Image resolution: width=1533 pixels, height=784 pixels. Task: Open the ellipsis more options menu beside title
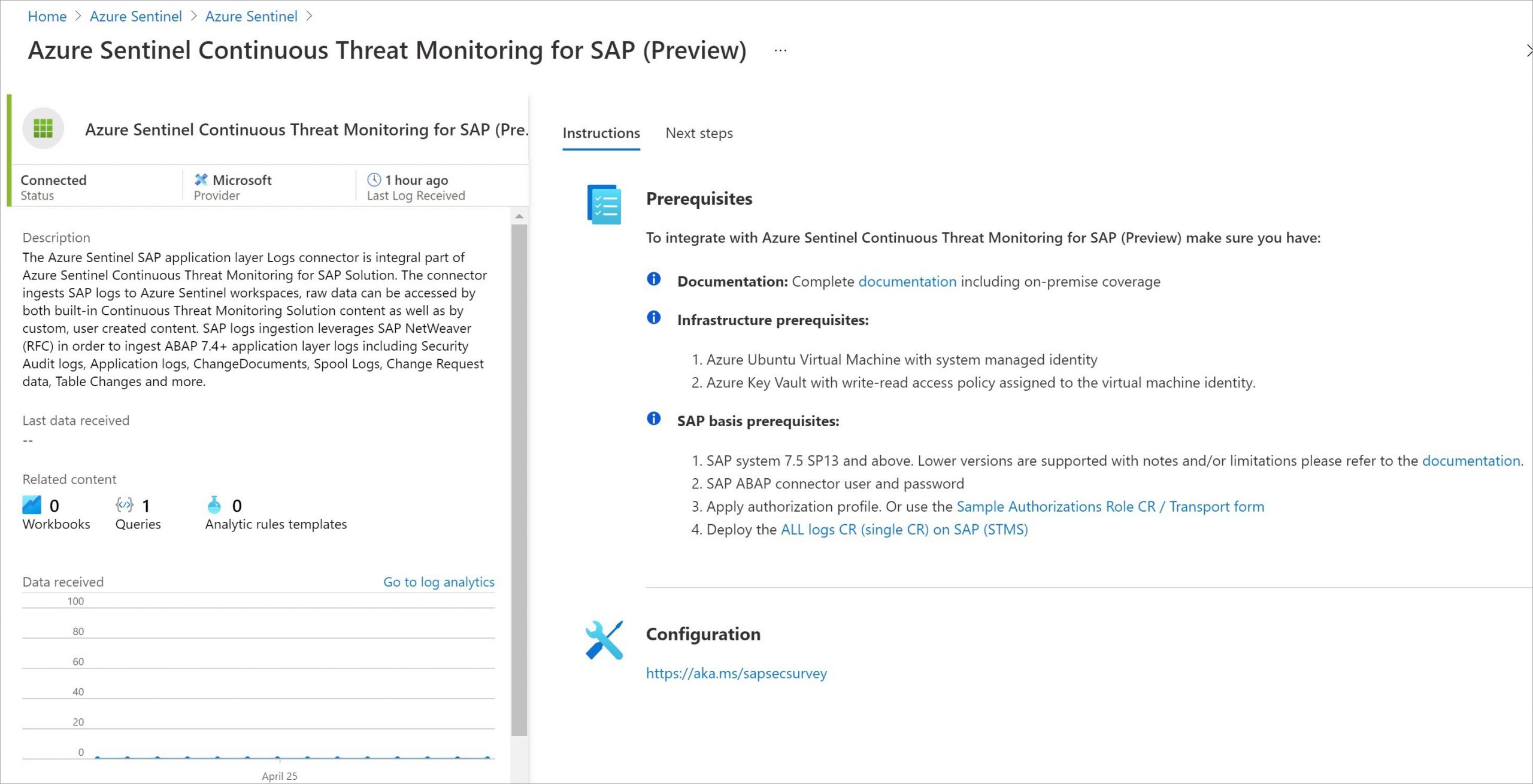tap(780, 51)
